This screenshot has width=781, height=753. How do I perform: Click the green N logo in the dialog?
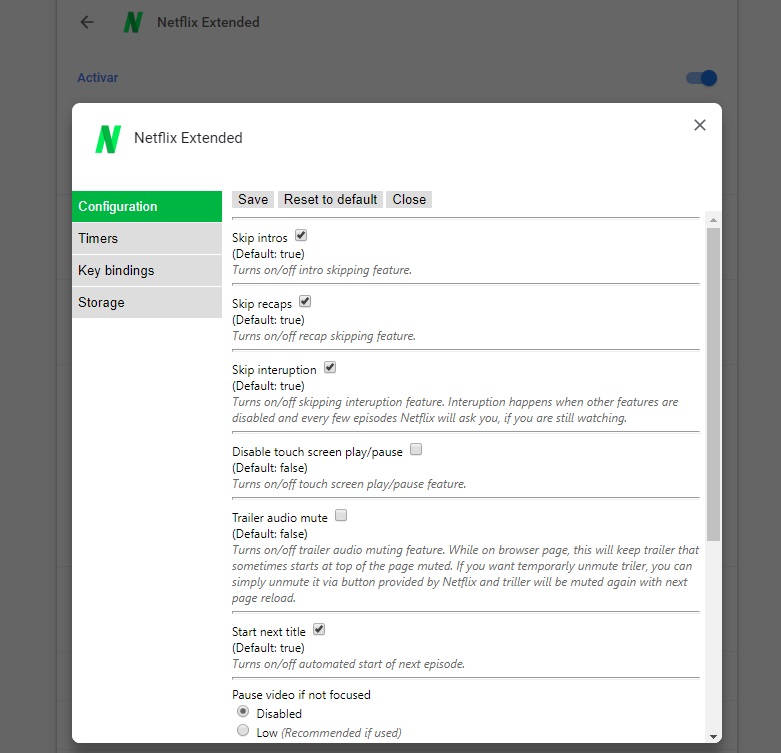[x=108, y=139]
